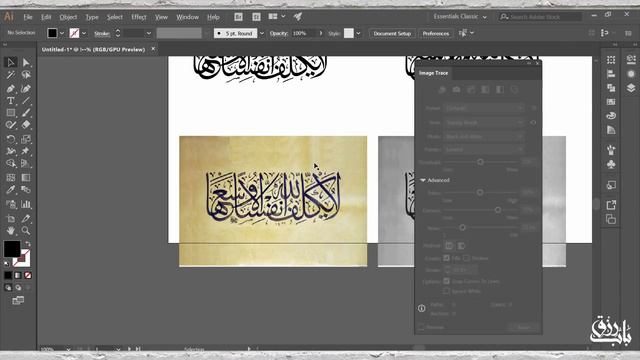The image size is (640, 360).
Task: Set color mode to None swatch
Action: [28, 276]
